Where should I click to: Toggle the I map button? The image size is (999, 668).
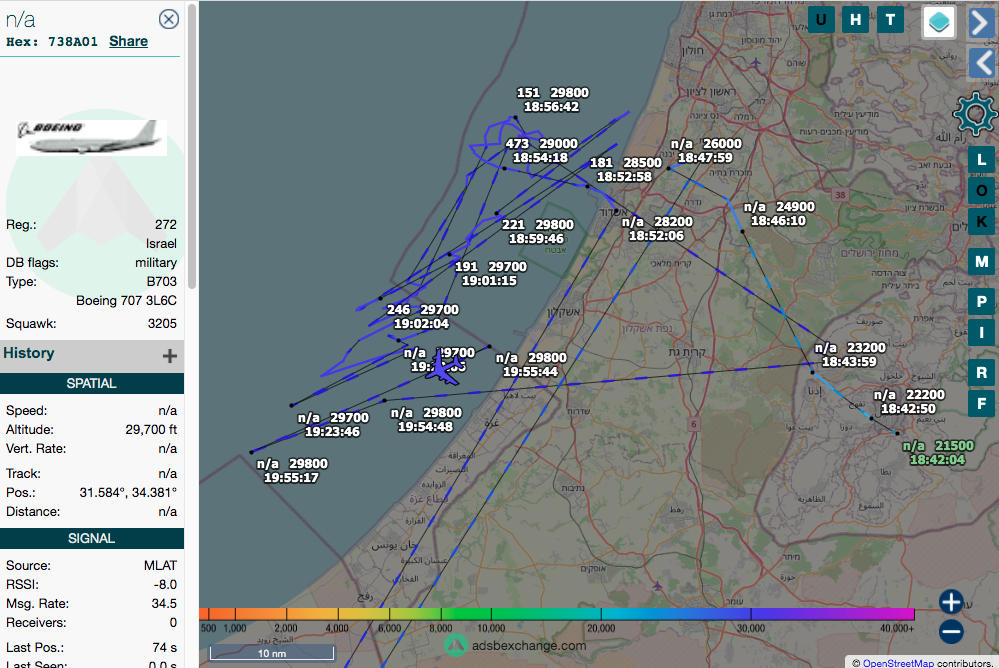(x=981, y=332)
